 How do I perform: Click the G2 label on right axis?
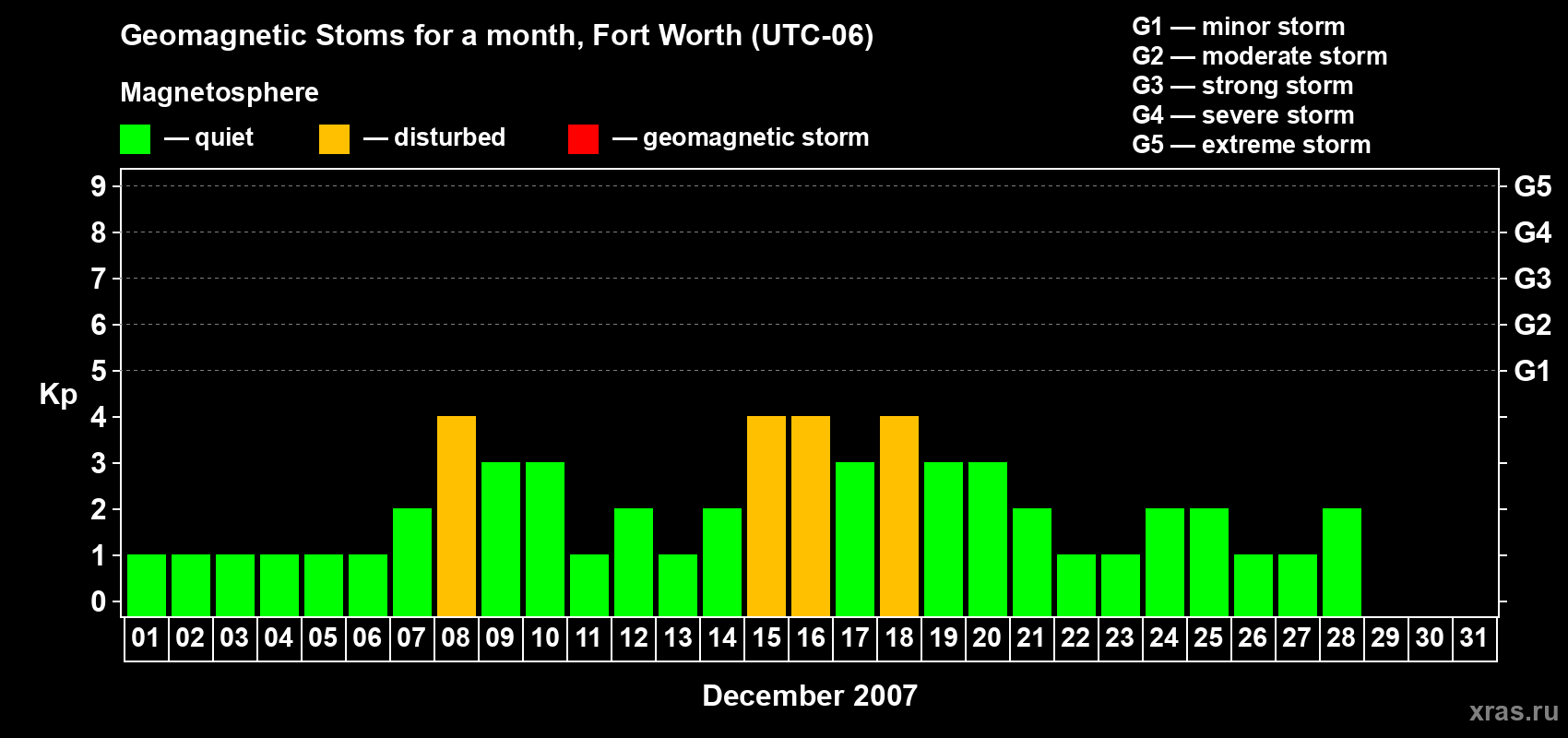click(x=1533, y=325)
